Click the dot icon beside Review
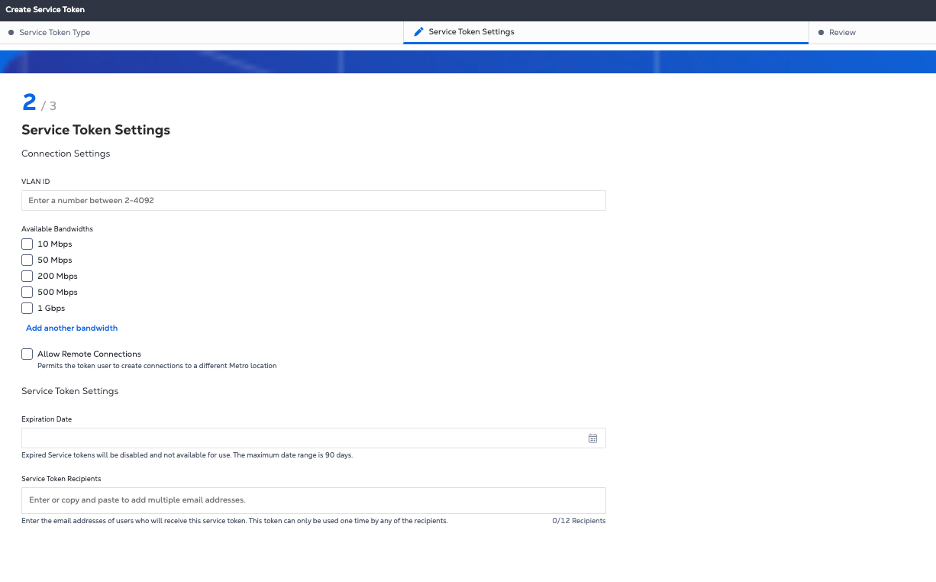936x582 pixels. pos(821,33)
